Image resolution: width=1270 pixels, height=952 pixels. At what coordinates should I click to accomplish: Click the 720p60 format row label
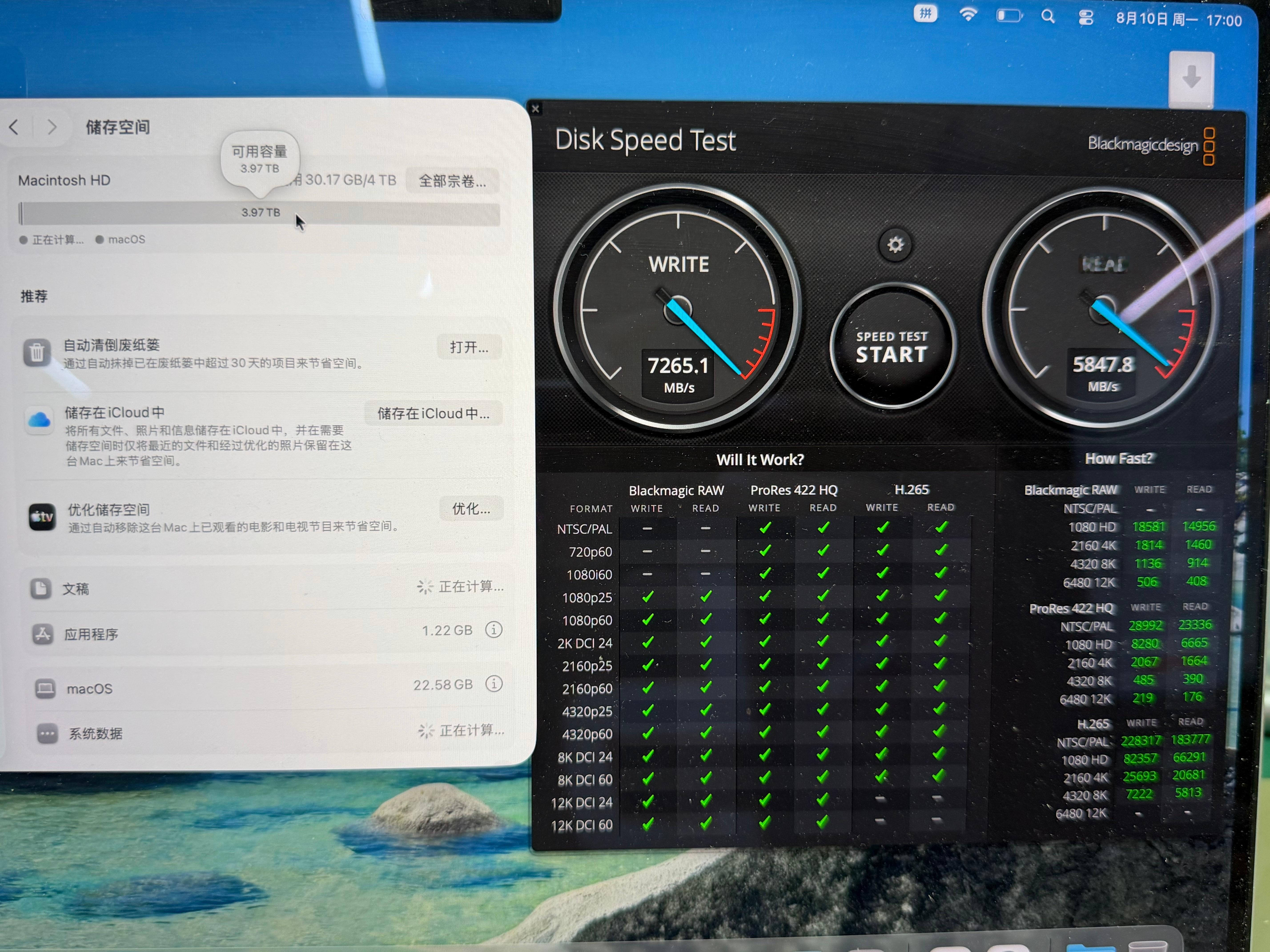tap(590, 552)
